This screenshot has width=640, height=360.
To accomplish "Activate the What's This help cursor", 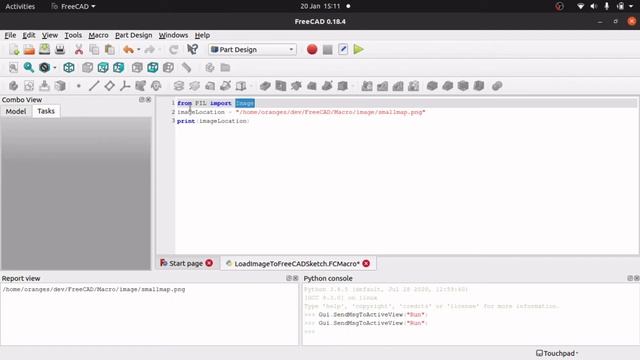I will tap(192, 50).
